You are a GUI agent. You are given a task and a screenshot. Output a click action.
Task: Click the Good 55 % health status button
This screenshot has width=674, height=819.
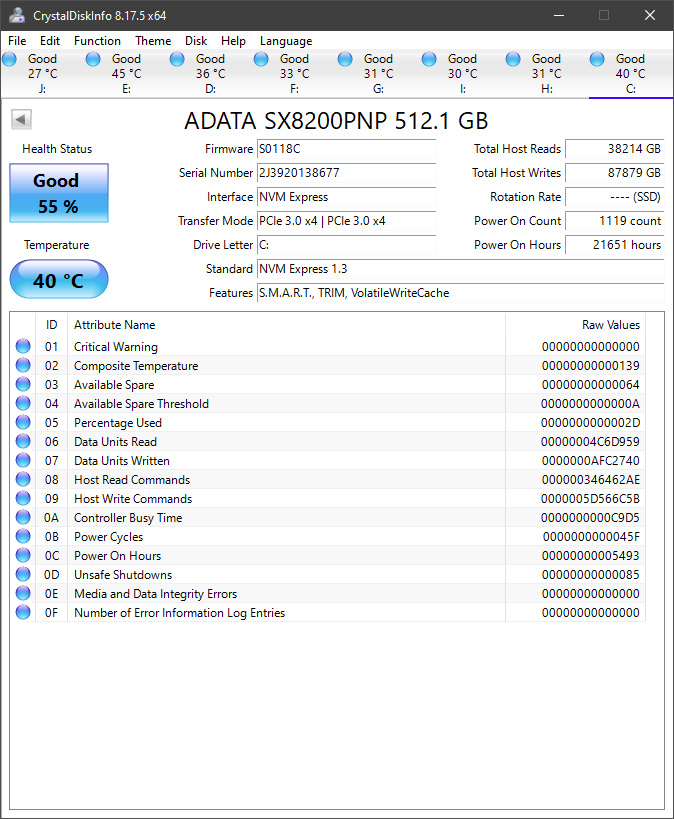59,193
